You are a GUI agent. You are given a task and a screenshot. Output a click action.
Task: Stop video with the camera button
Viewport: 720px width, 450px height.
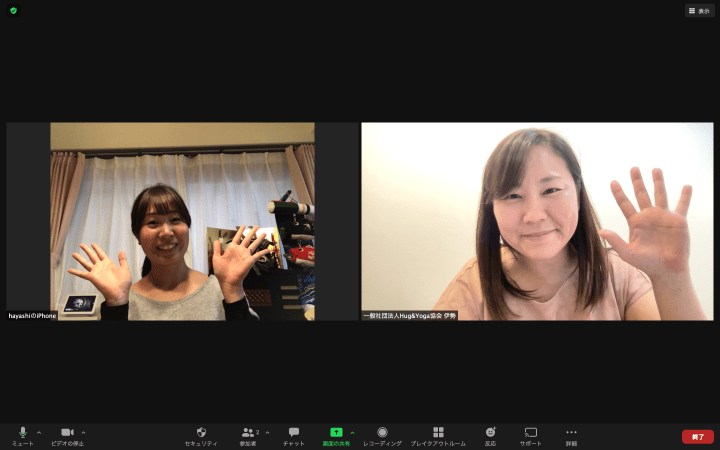click(67, 435)
